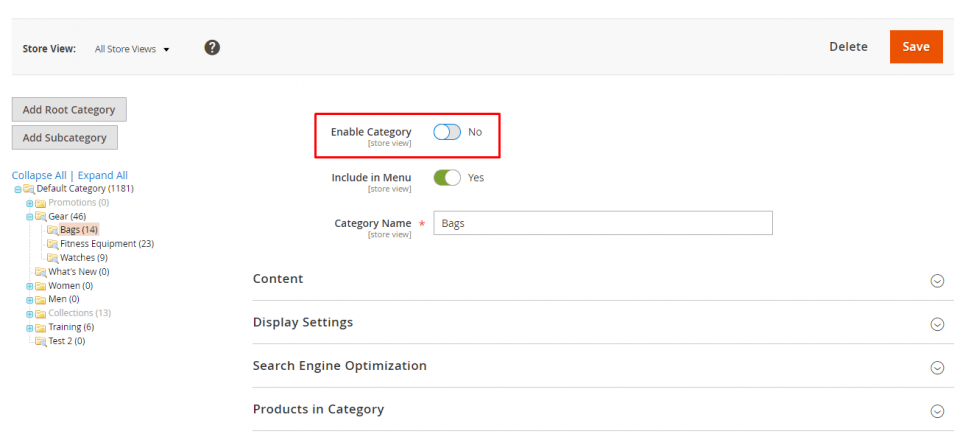Image resolution: width=960 pixels, height=437 pixels.
Task: Open the Products in Category heading
Action: [318, 409]
